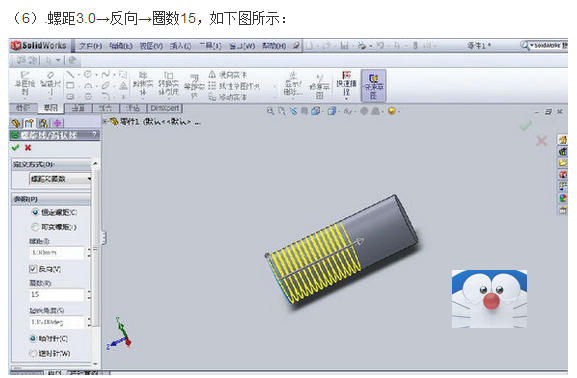Viewport: 577px width, 378px height.
Task: Open the 插入(I) menu
Action: click(x=180, y=46)
